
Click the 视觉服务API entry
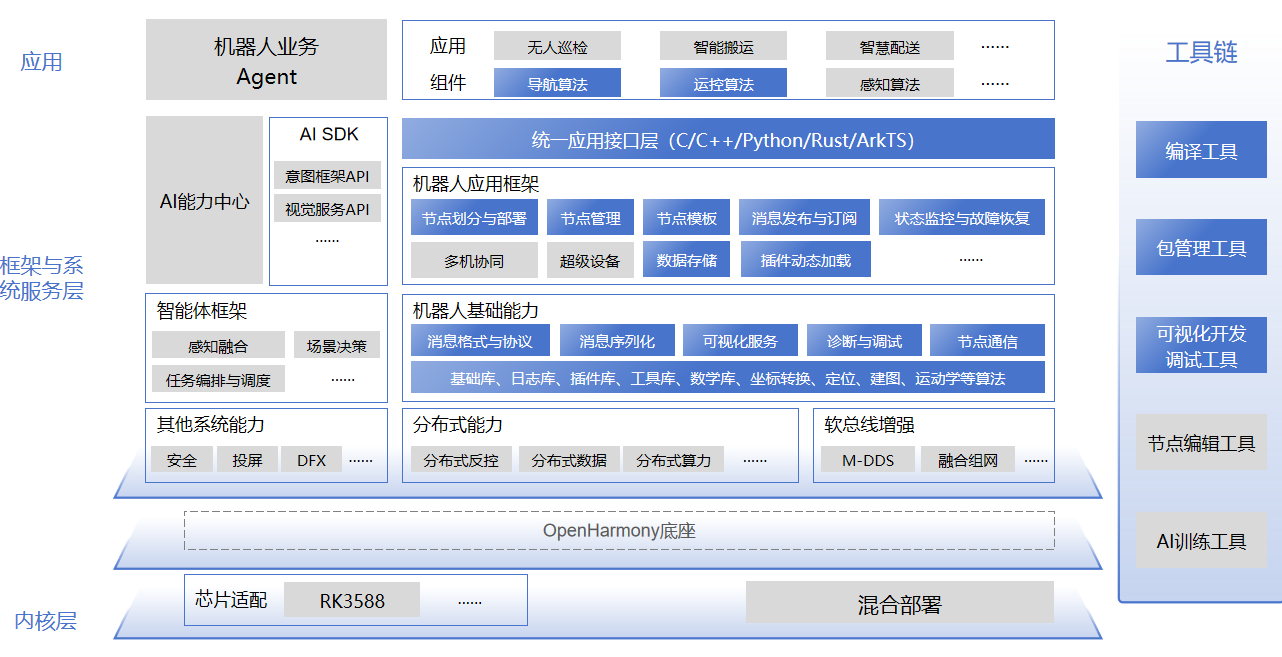(327, 209)
